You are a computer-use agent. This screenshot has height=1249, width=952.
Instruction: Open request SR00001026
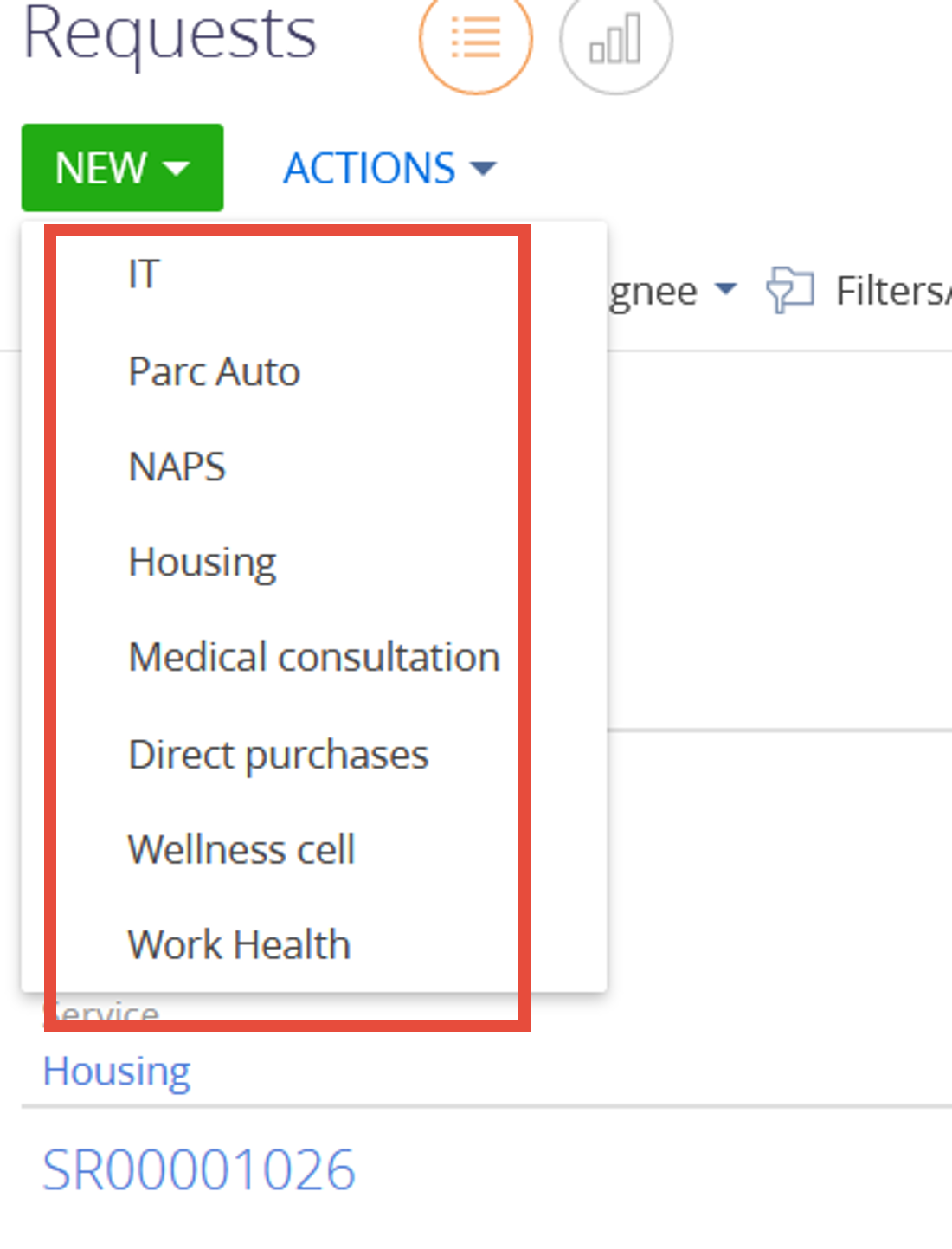(199, 1170)
